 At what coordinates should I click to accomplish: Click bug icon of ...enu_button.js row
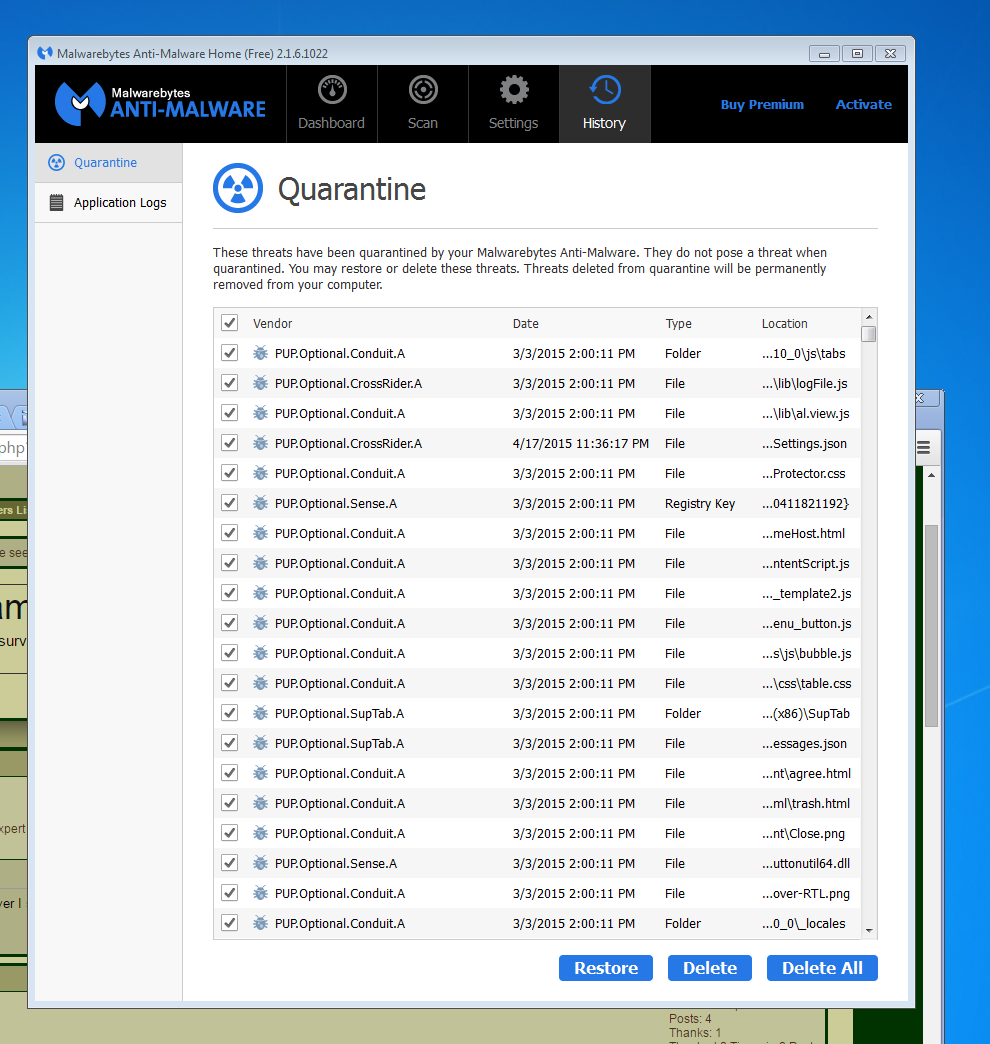click(260, 623)
